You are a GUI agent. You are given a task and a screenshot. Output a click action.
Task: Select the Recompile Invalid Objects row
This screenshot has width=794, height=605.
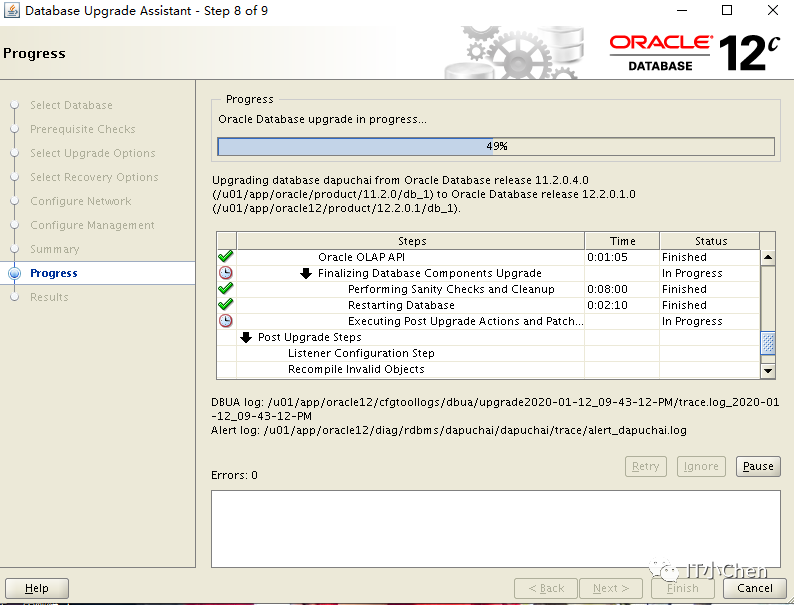[x=489, y=370]
